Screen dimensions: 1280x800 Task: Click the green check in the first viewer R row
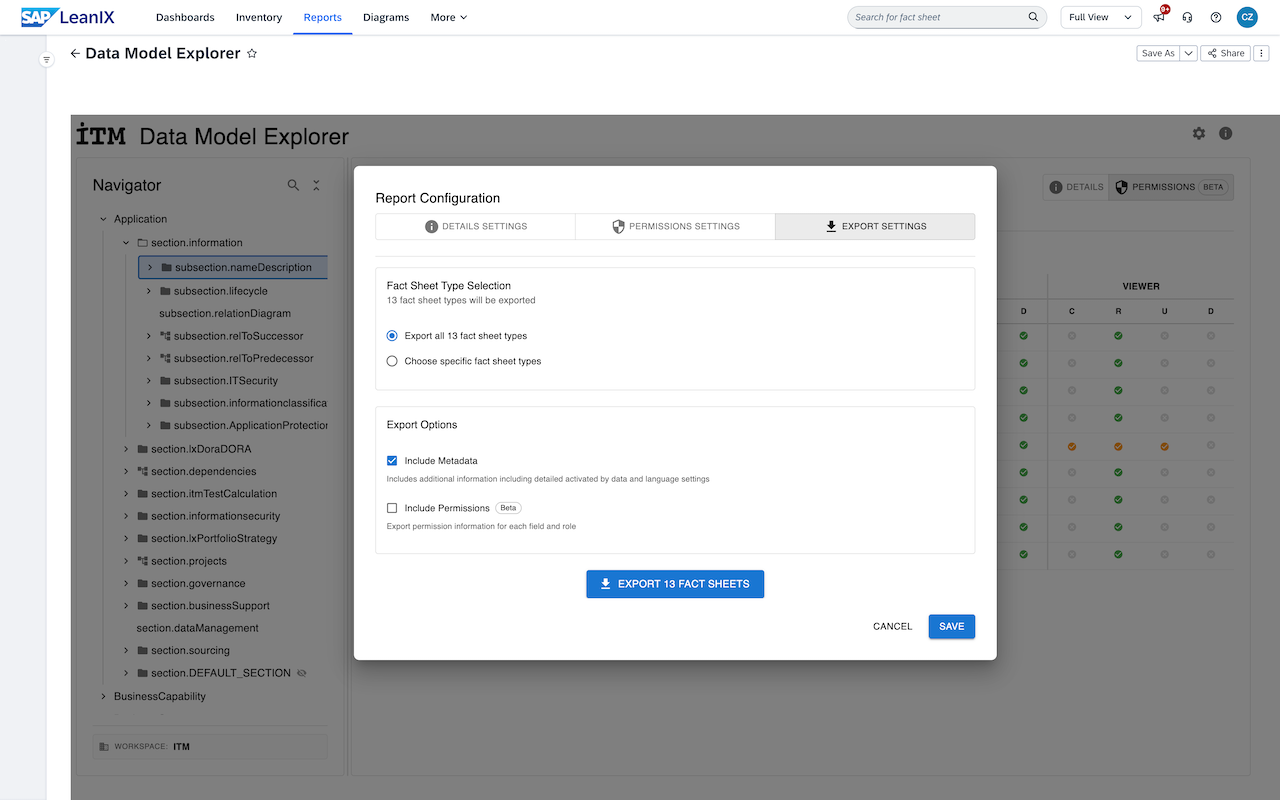coord(1118,336)
